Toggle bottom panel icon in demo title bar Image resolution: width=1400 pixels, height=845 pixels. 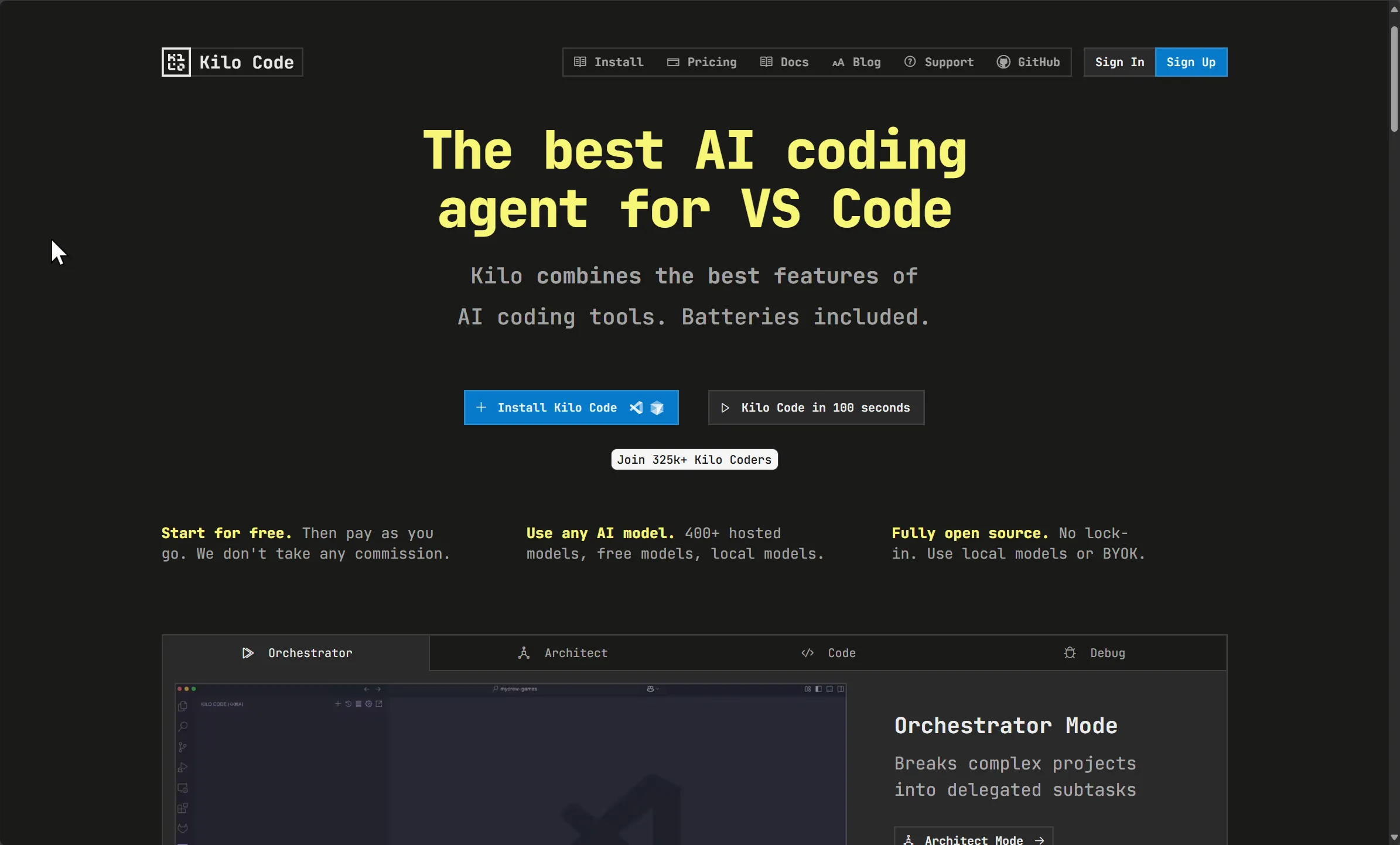coord(829,689)
